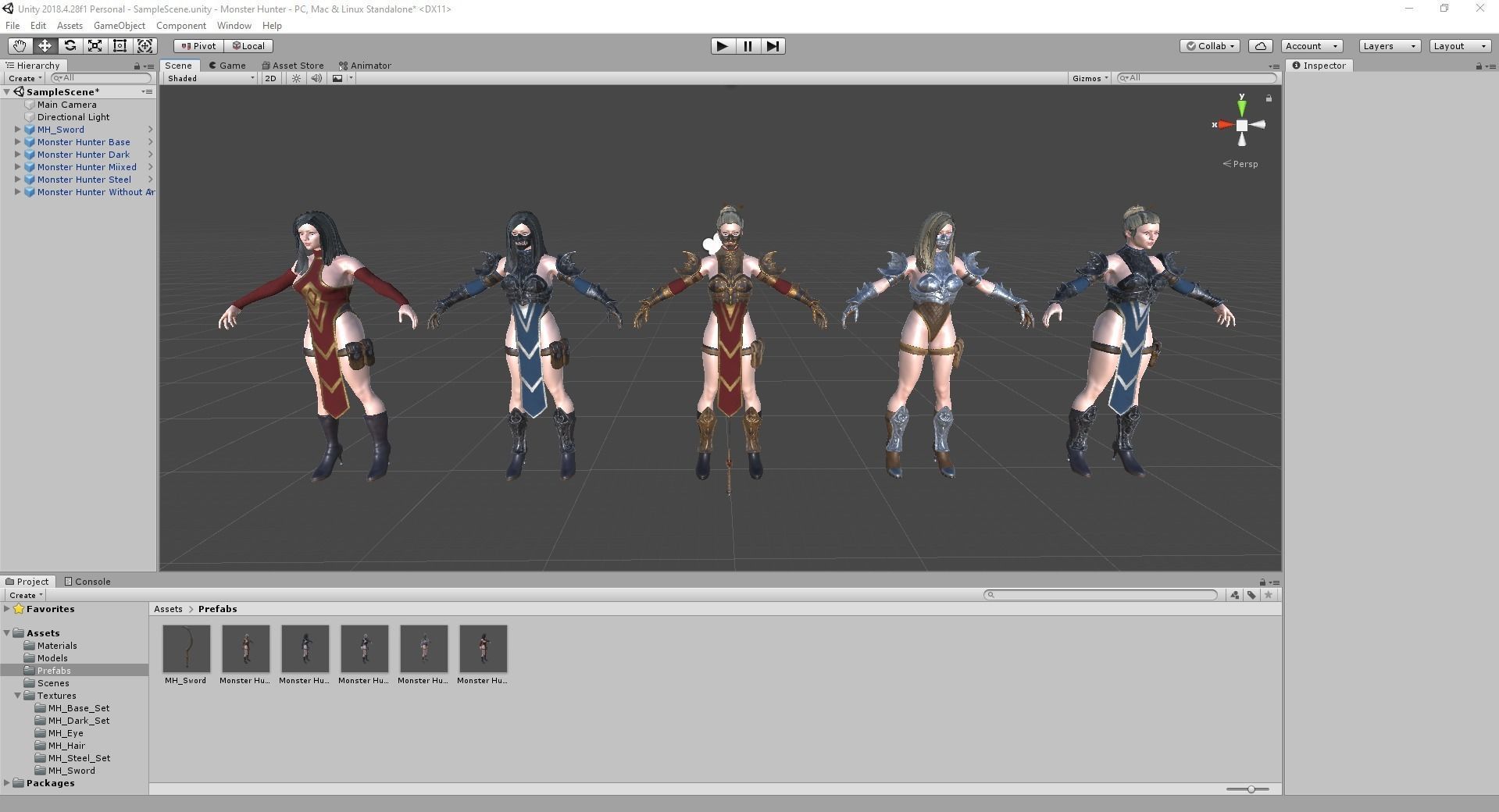Toggle the scene gizmo lock icon
1499x812 pixels.
pos(1269,98)
